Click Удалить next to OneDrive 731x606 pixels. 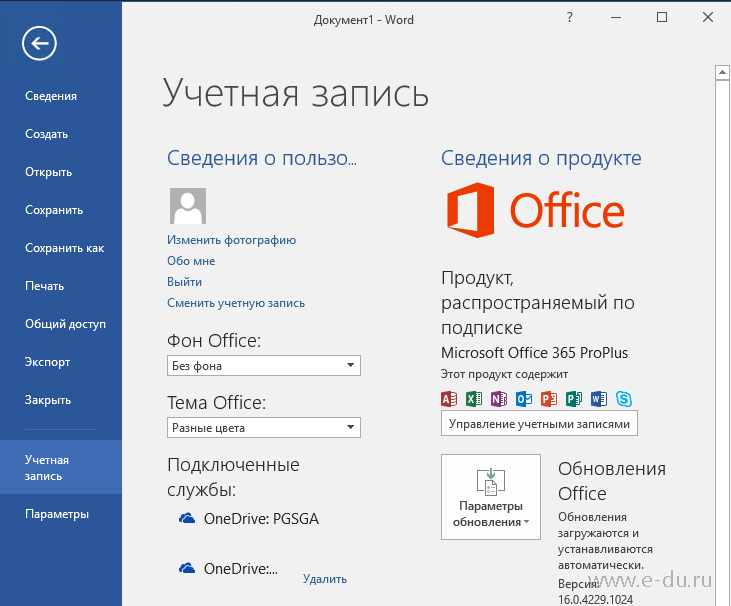click(x=324, y=579)
